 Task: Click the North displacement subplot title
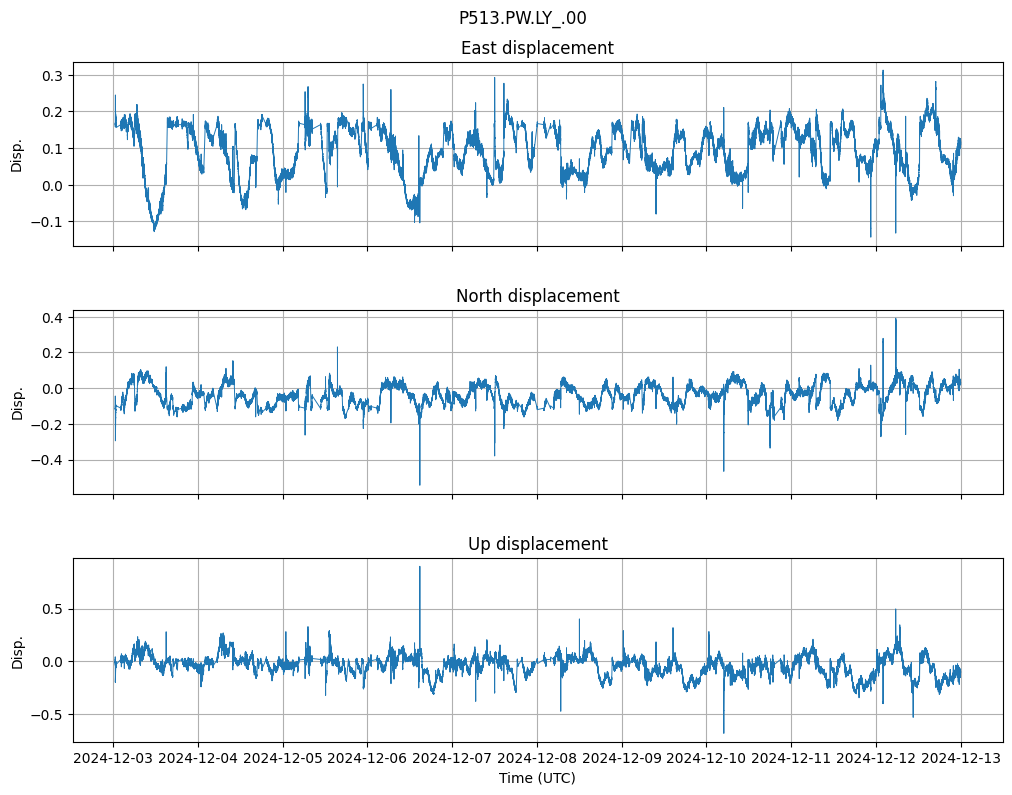point(537,296)
